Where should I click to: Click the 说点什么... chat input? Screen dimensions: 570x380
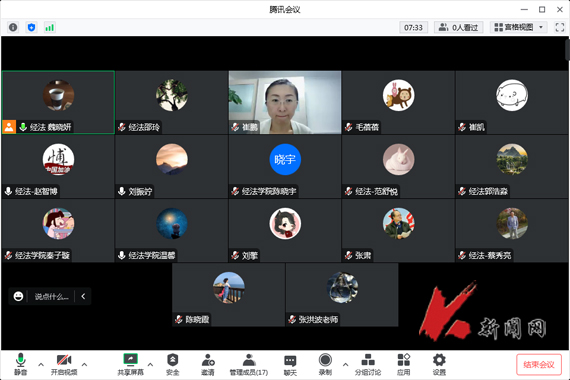click(52, 296)
